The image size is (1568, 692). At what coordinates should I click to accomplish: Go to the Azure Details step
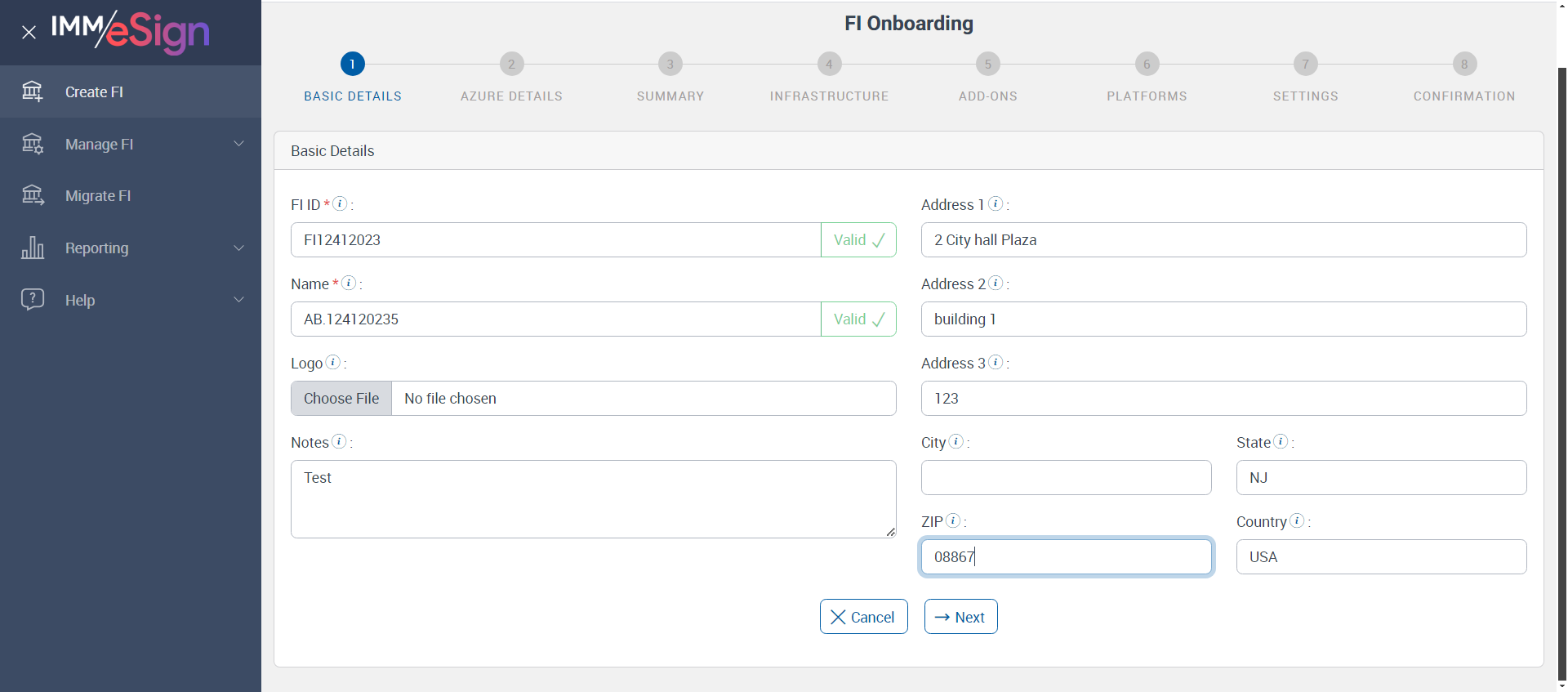[511, 65]
